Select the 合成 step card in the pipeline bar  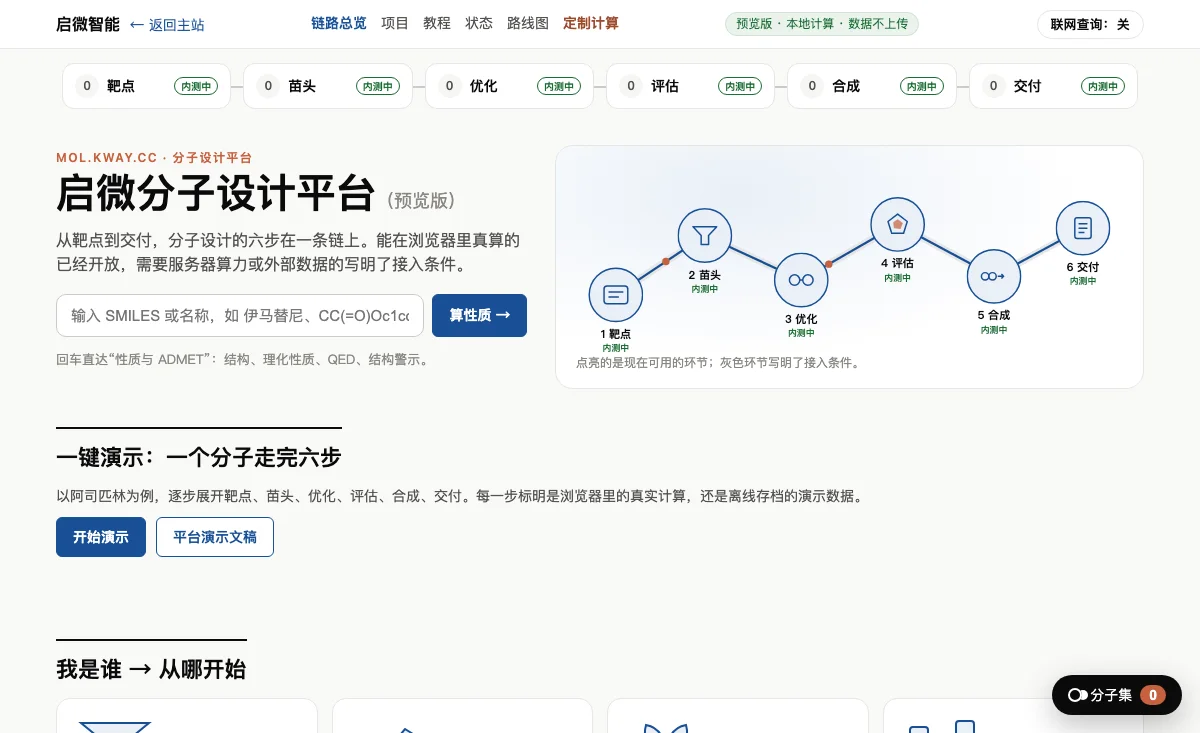872,86
